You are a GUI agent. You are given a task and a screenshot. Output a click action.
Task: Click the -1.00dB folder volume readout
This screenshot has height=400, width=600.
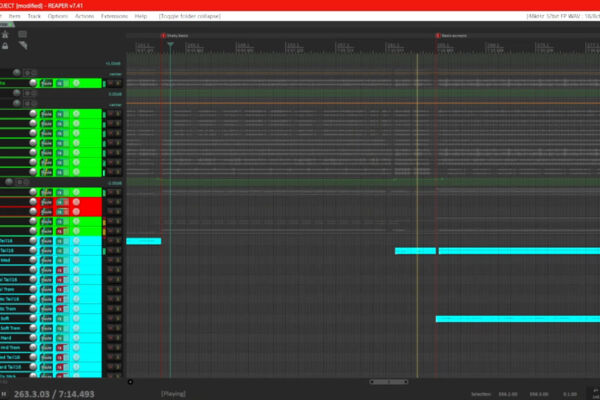click(x=114, y=183)
